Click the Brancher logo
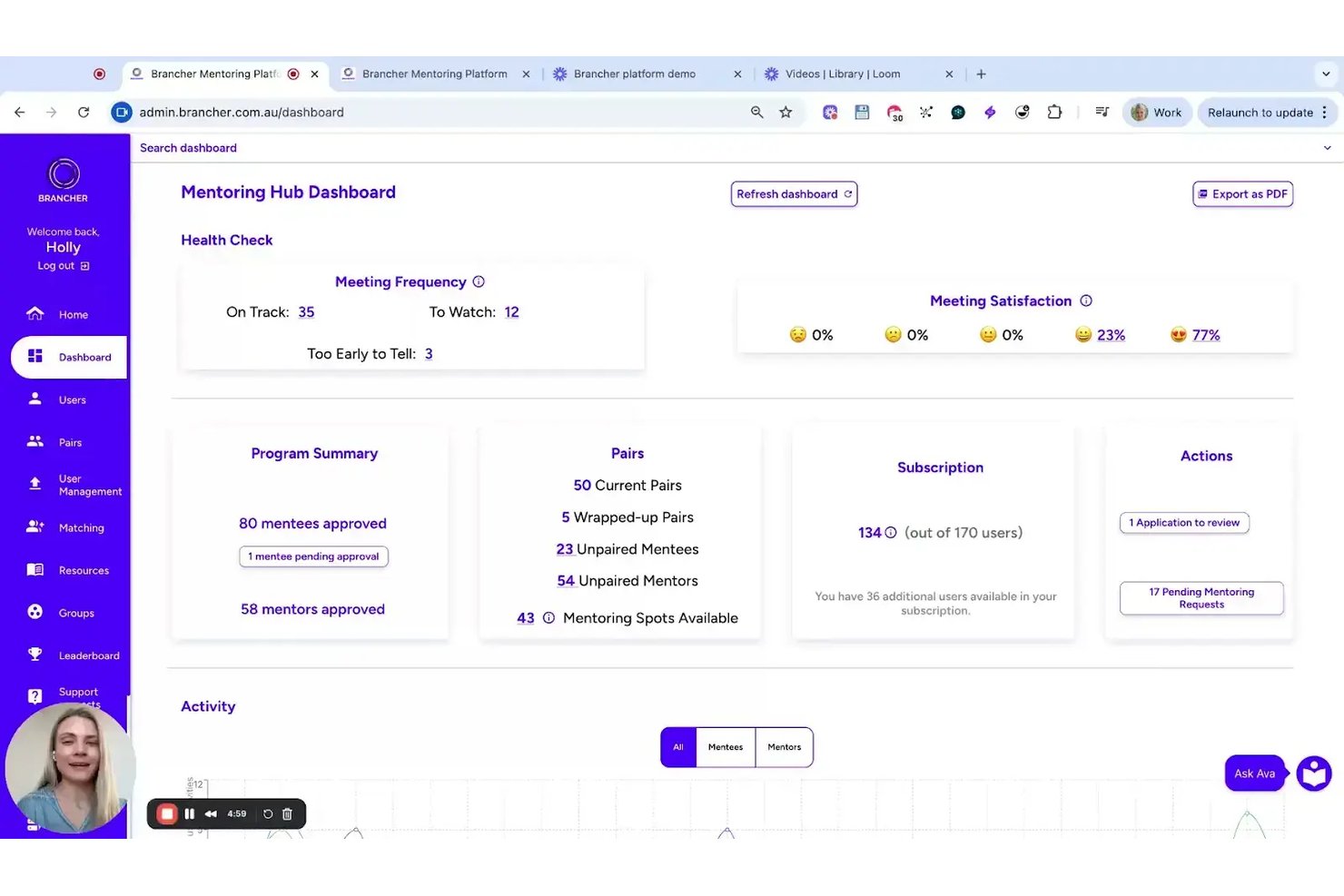The image size is (1344, 896). click(64, 180)
